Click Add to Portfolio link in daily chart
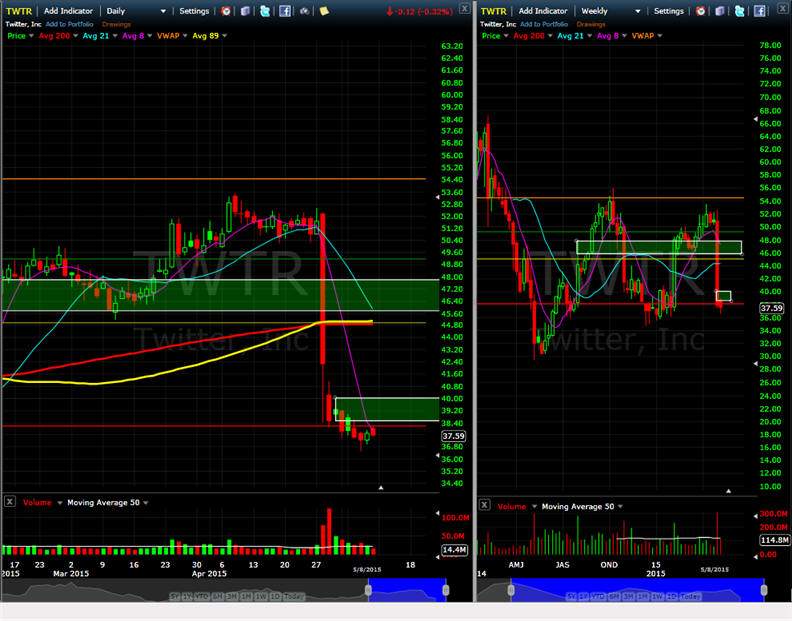This screenshot has height=621, width=792. 69,24
